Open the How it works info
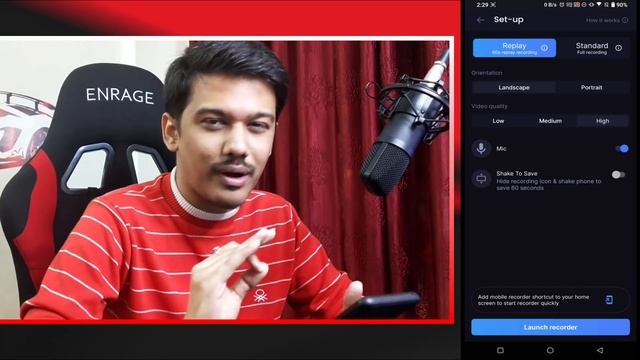The image size is (640, 360). 607,20
